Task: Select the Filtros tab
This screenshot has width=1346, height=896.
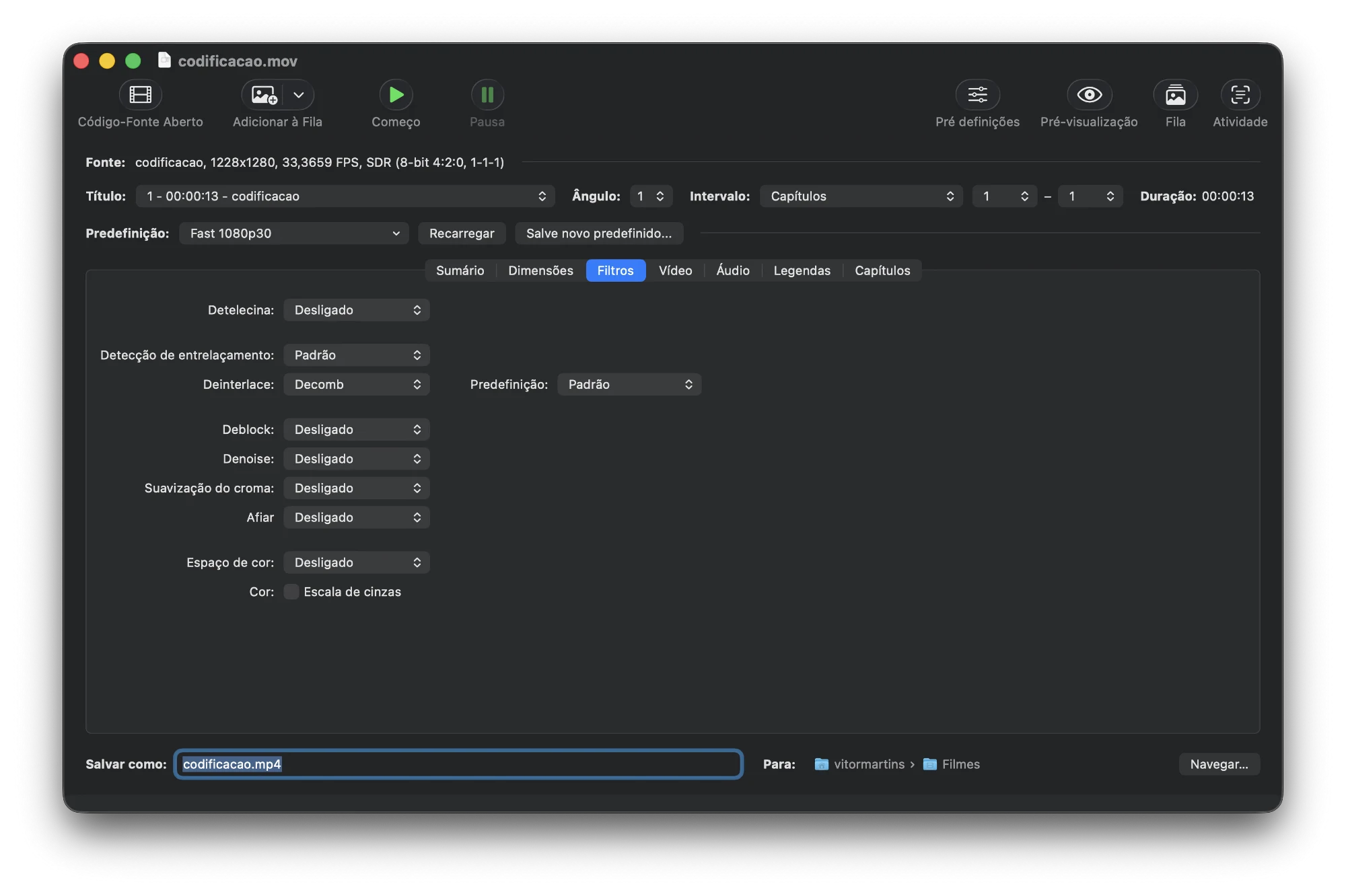Action: tap(616, 270)
